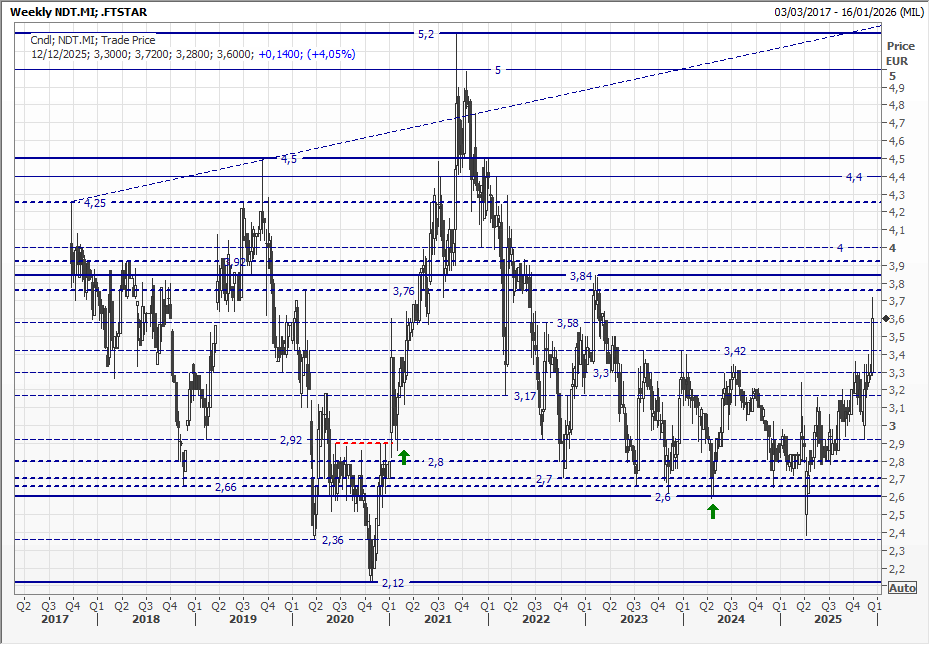
Task: Select the 2,12 support level label
Action: (392, 583)
